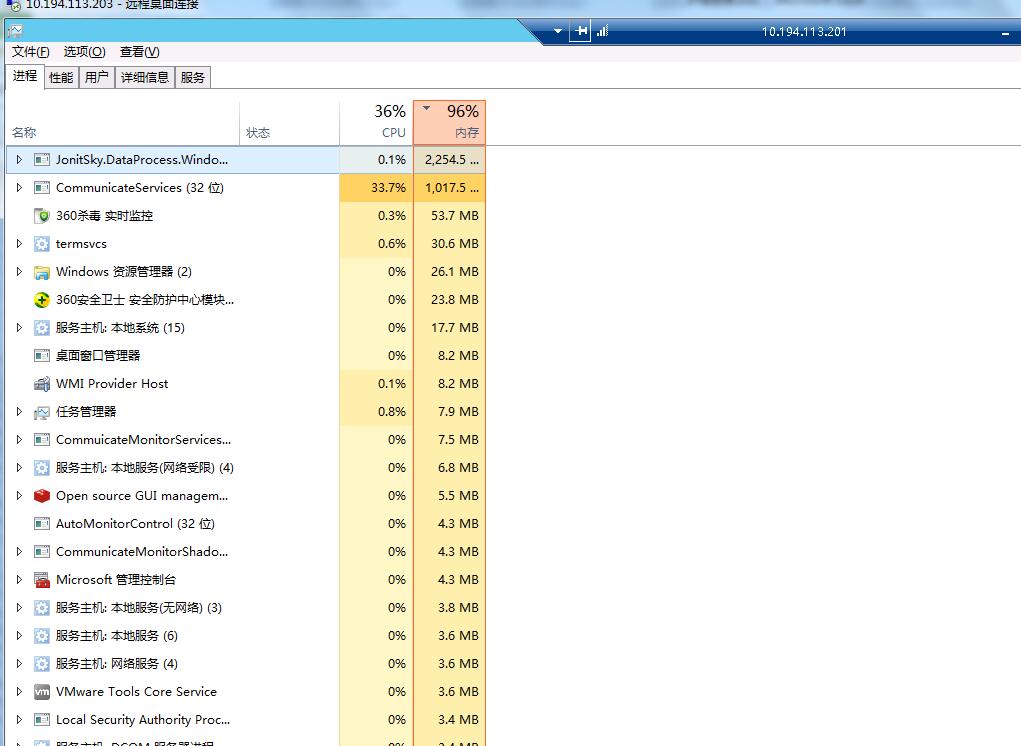Click the Windows 资源管理器 folder icon
Screen dimensions: 1021x746
click(x=42, y=271)
